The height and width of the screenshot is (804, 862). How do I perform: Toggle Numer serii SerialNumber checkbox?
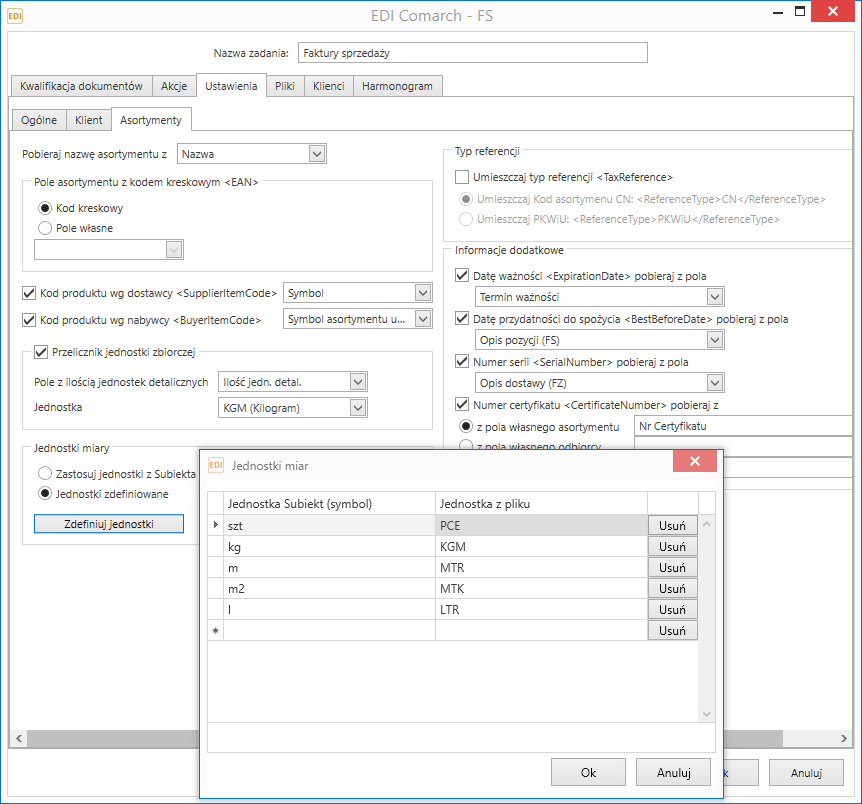(462, 361)
